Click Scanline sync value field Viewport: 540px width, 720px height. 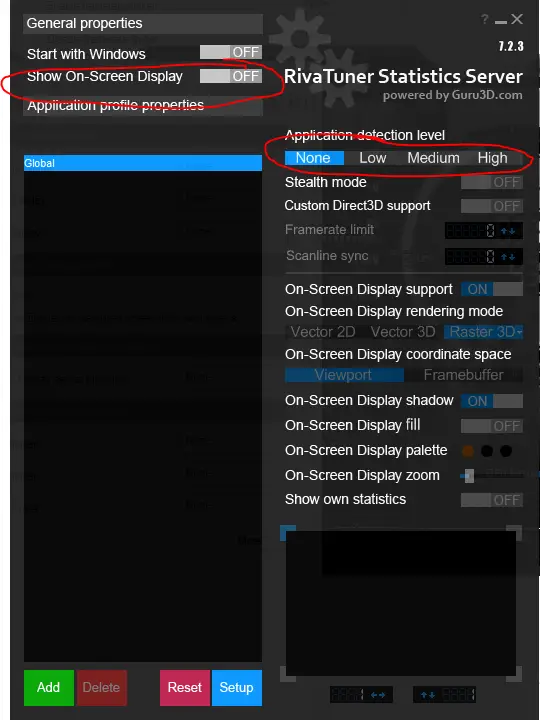471,256
